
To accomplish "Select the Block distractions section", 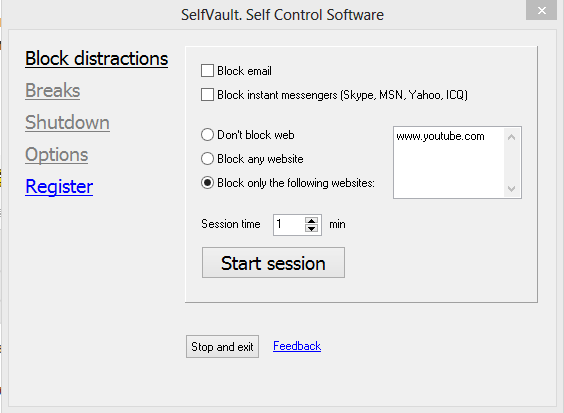I will point(96,58).
